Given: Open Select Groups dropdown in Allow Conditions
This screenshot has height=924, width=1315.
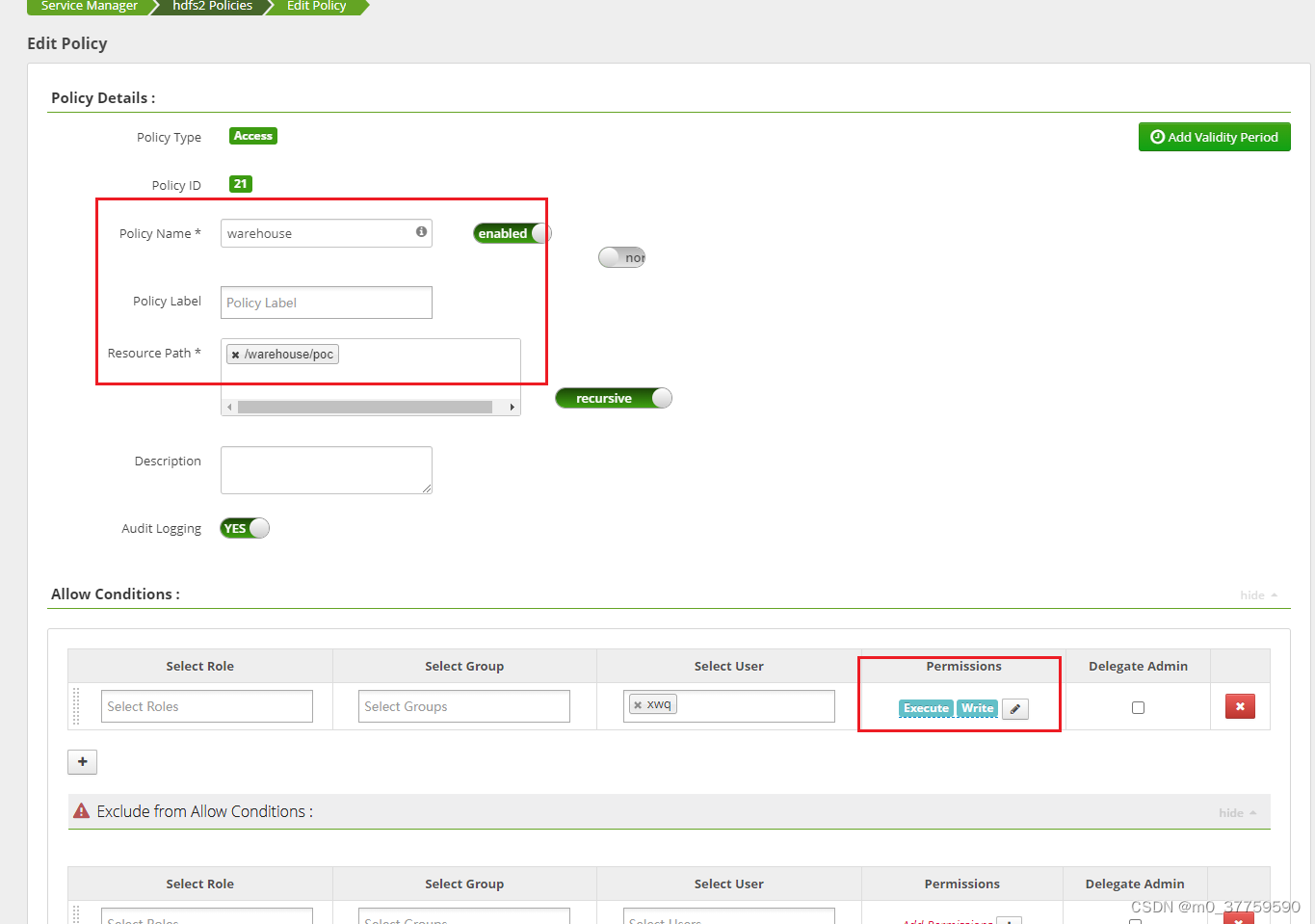Looking at the screenshot, I should point(464,706).
